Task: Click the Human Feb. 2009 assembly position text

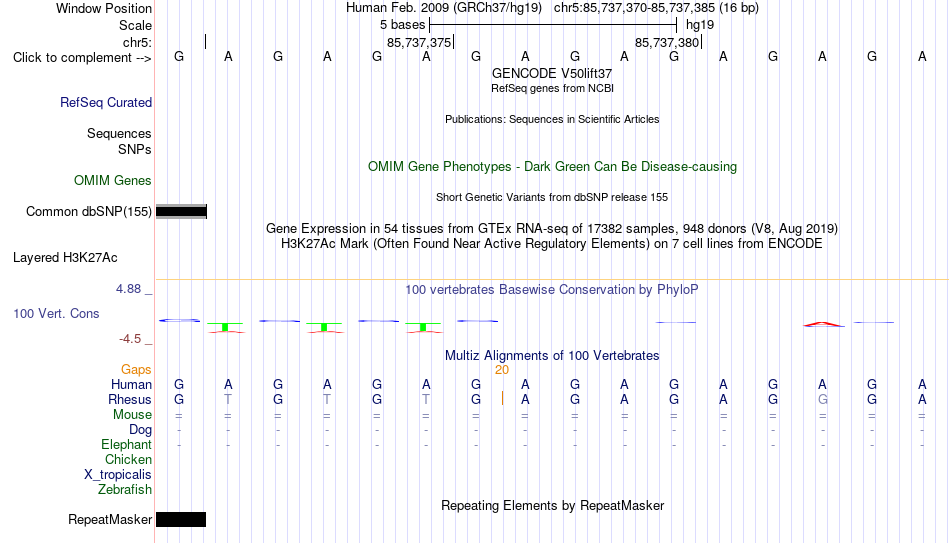Action: (552, 8)
